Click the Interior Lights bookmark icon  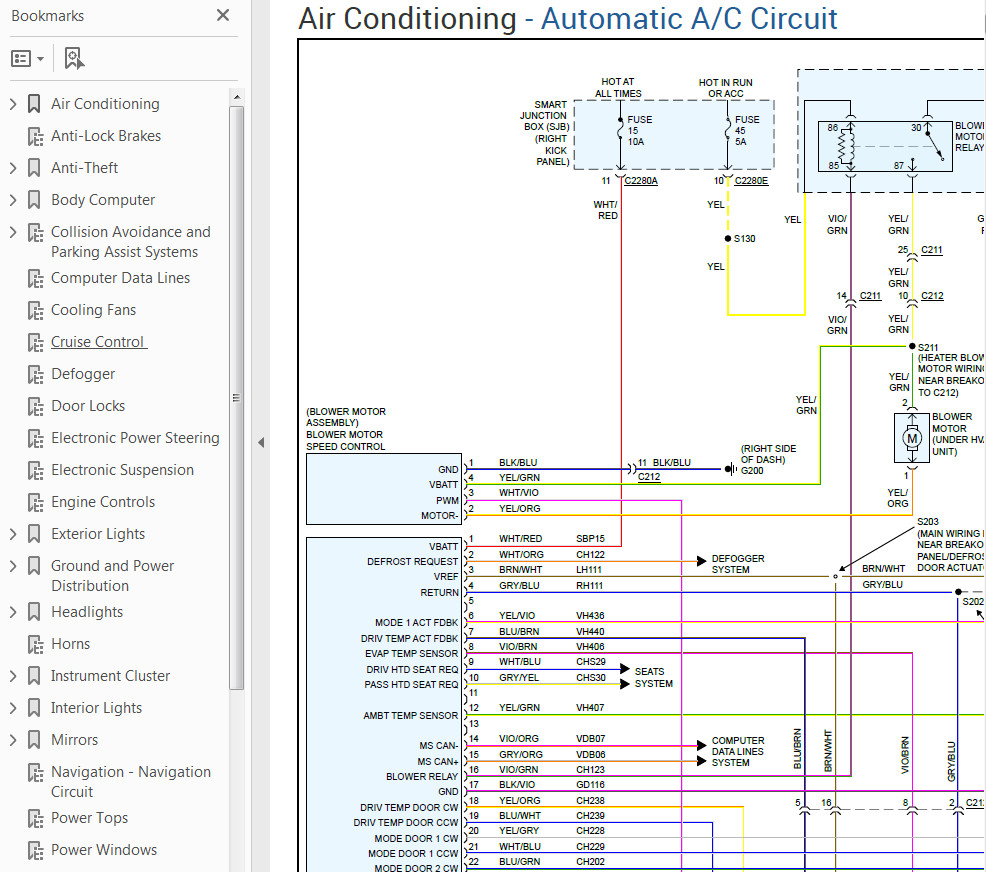(x=35, y=708)
